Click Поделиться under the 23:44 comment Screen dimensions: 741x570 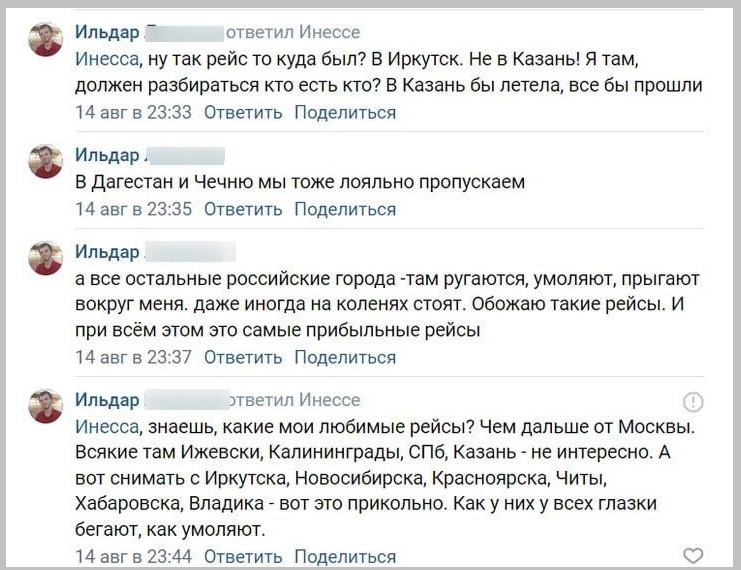click(x=345, y=556)
